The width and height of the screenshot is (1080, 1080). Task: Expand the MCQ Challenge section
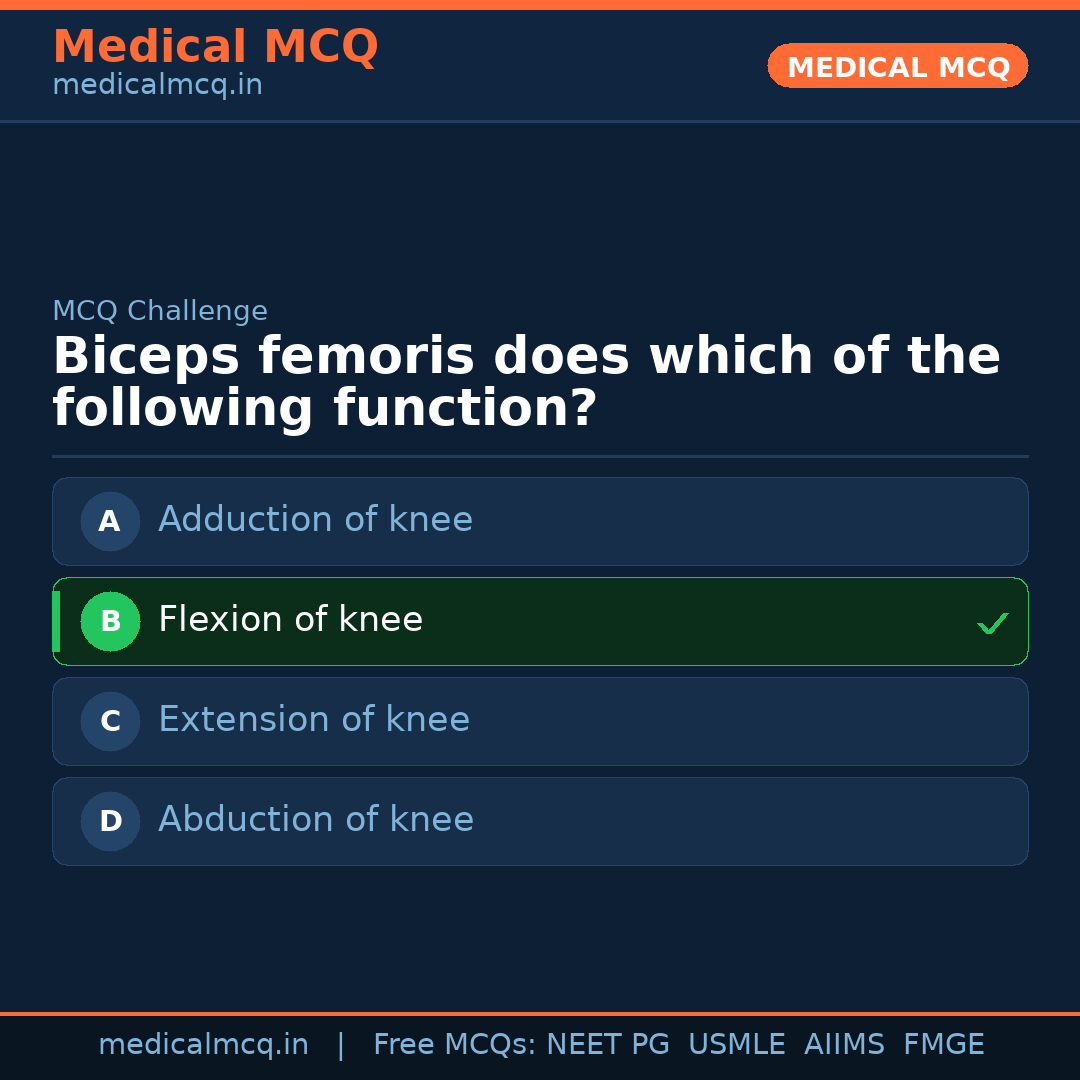160,311
